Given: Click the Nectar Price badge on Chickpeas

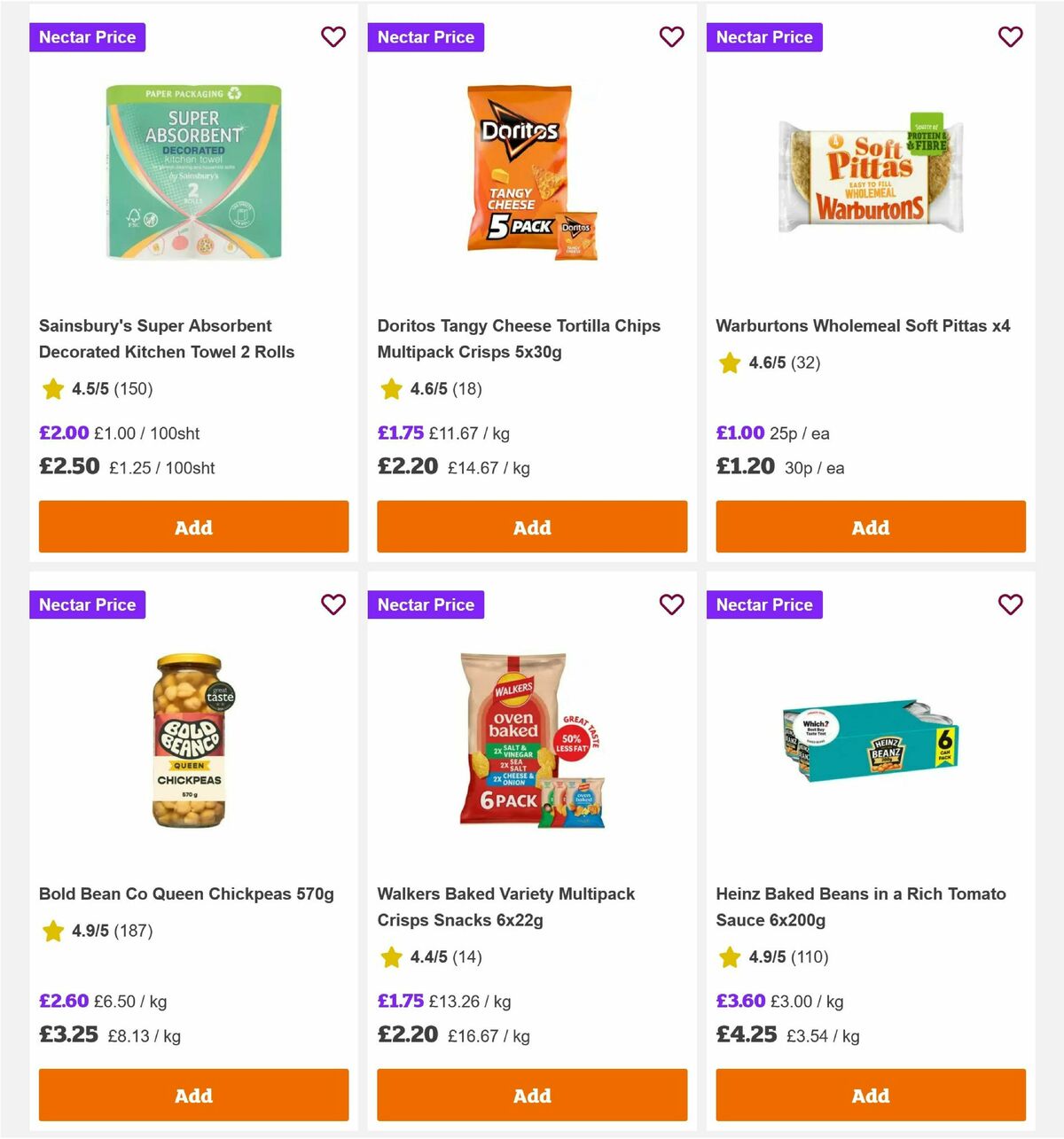Looking at the screenshot, I should (87, 605).
